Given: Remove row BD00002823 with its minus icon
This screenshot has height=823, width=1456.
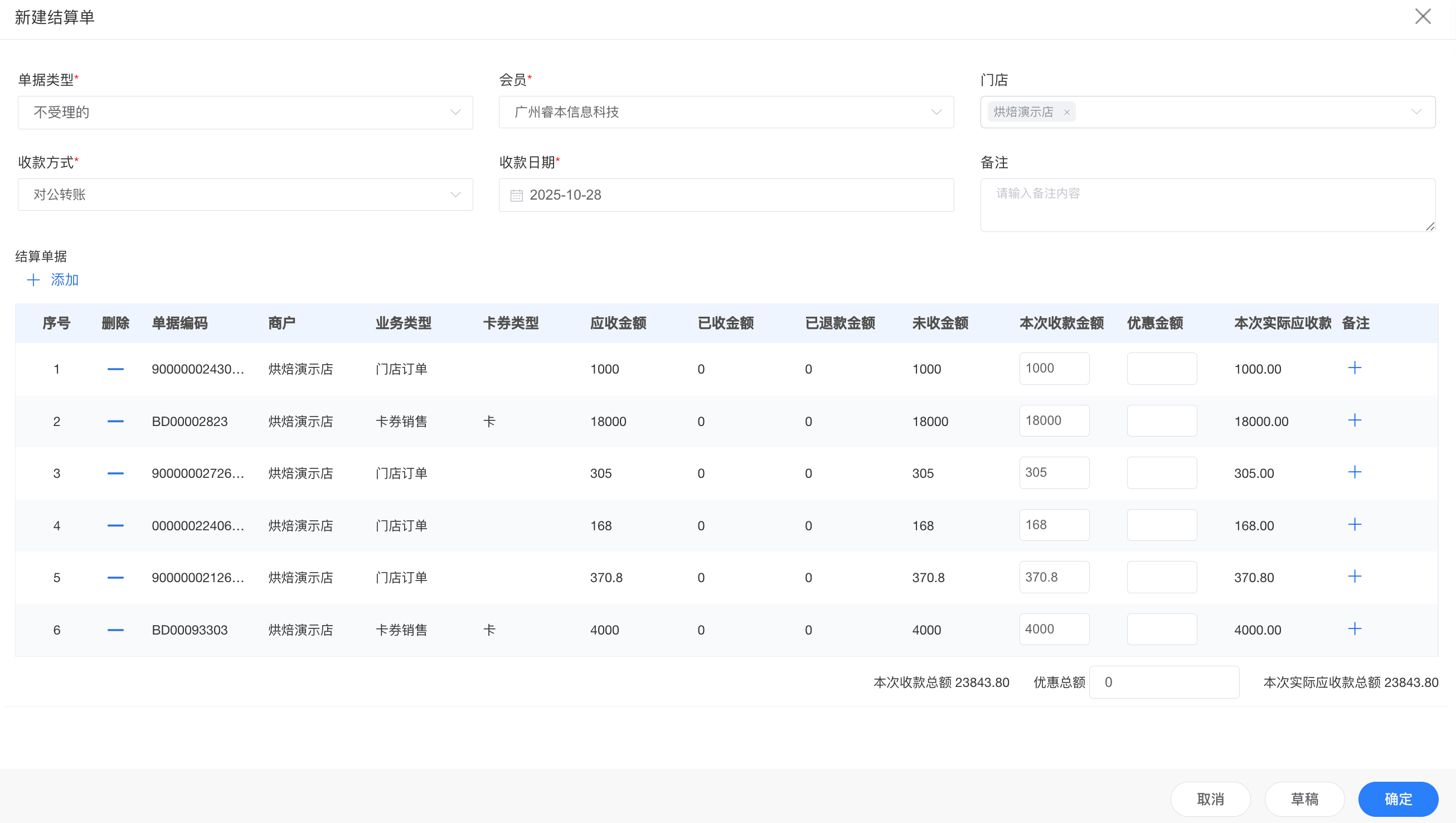Looking at the screenshot, I should click(115, 421).
